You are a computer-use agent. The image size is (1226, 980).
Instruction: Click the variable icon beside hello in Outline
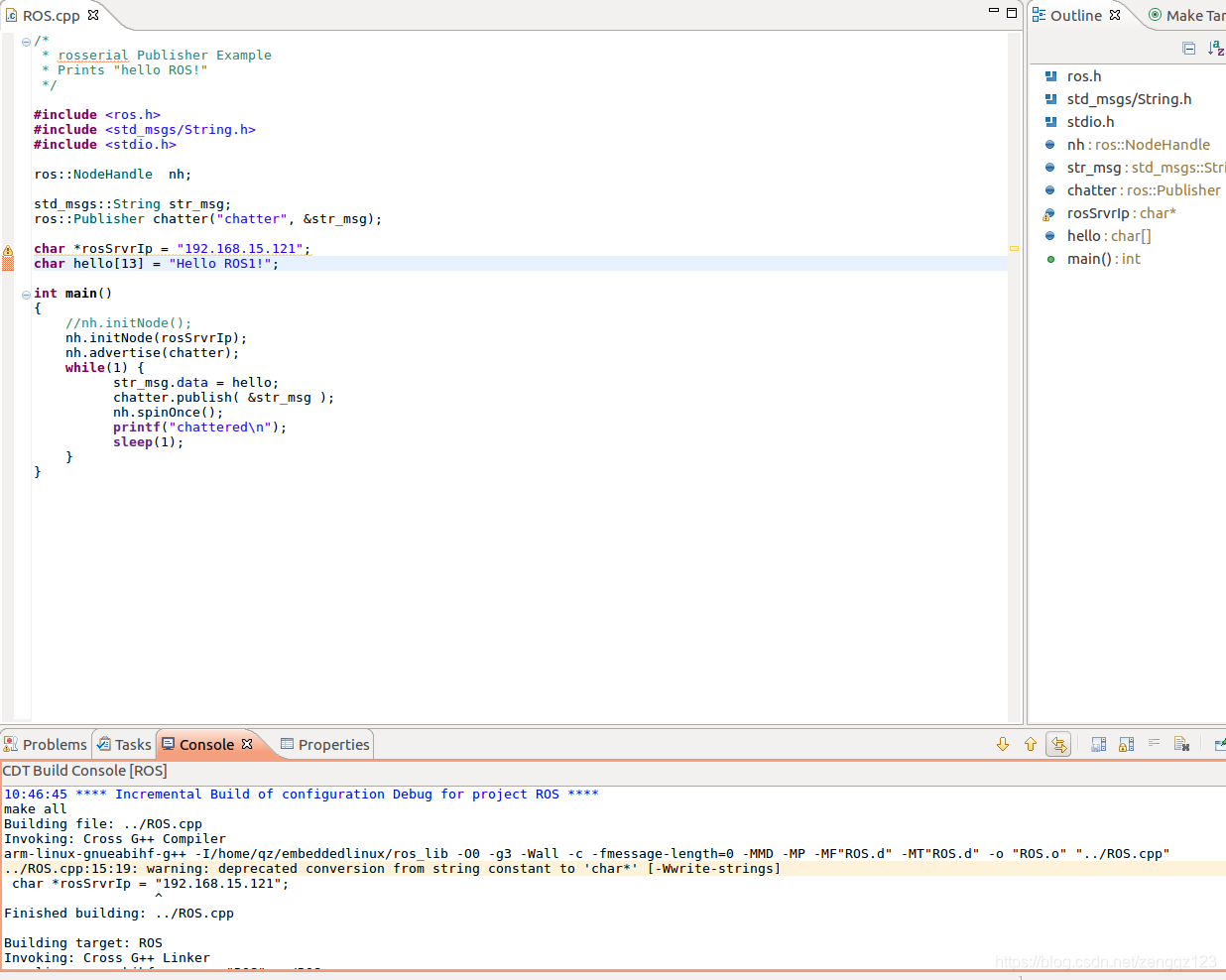tap(1050, 236)
